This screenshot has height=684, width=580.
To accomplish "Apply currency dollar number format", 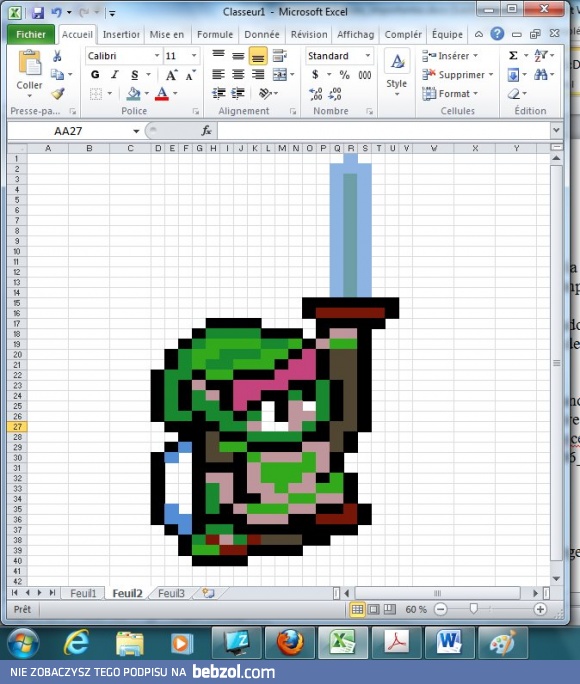I will [x=315, y=75].
